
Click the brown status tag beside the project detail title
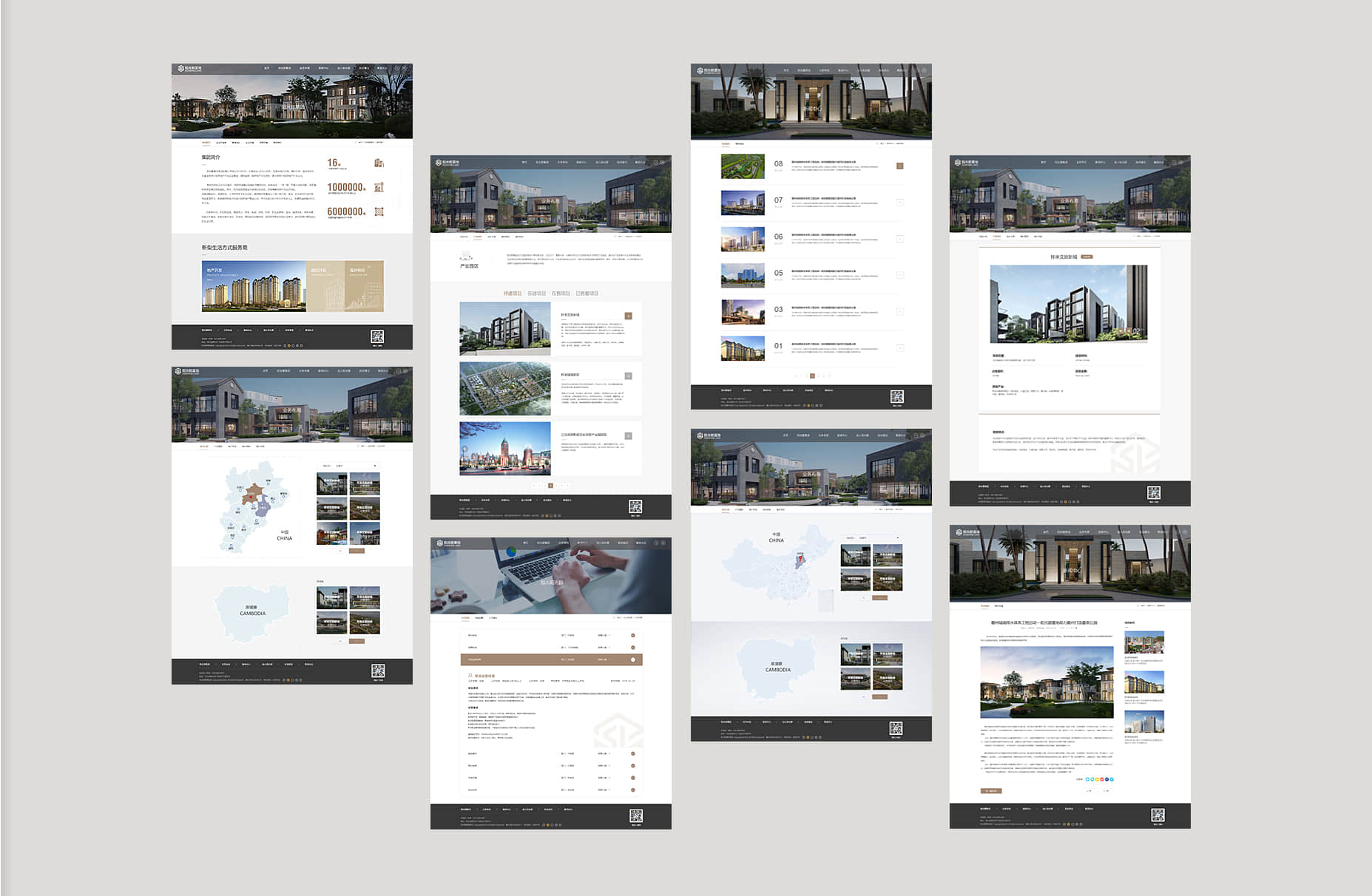coord(1087,257)
